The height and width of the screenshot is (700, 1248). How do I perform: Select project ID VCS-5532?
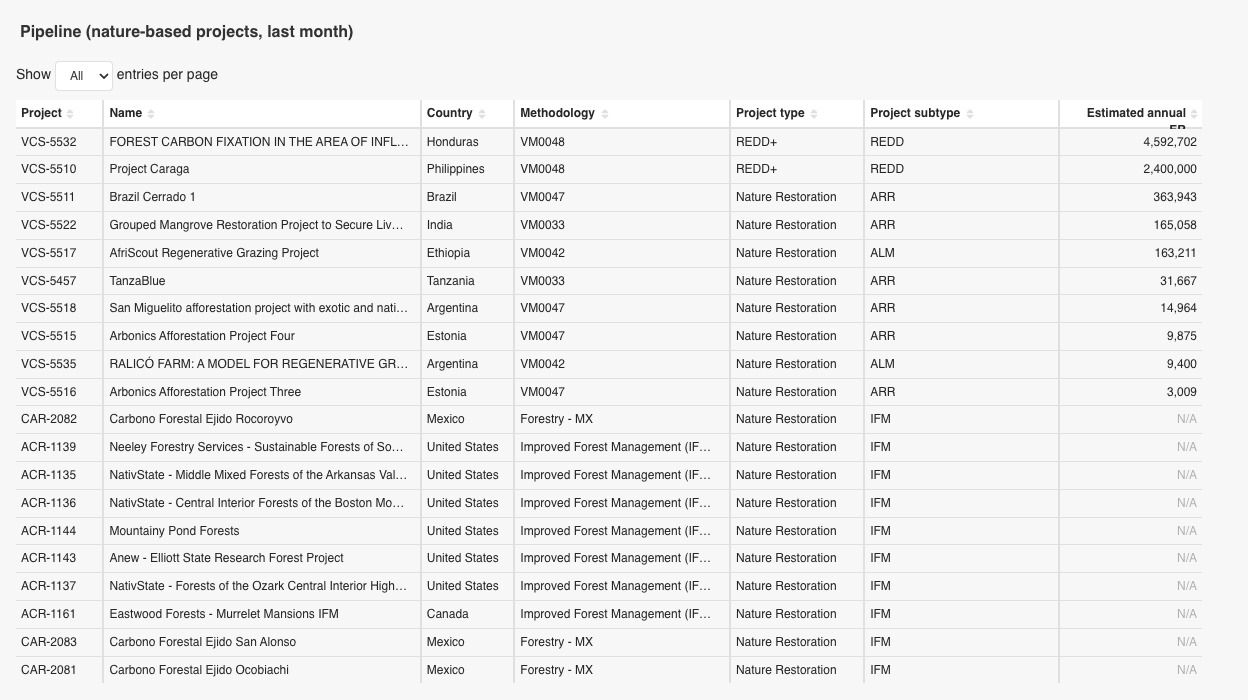click(48, 142)
